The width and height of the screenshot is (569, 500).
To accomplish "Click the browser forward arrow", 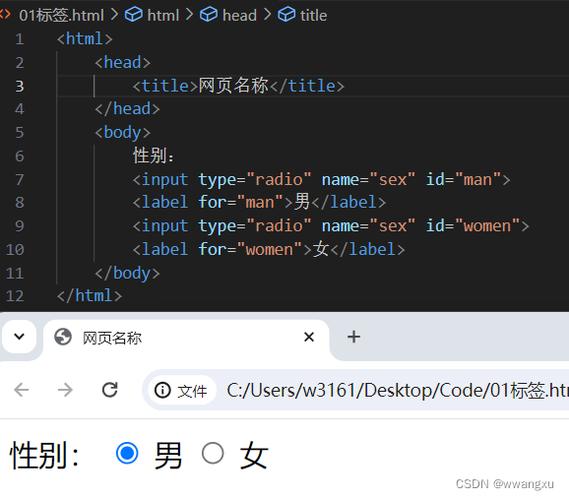I will point(65,390).
